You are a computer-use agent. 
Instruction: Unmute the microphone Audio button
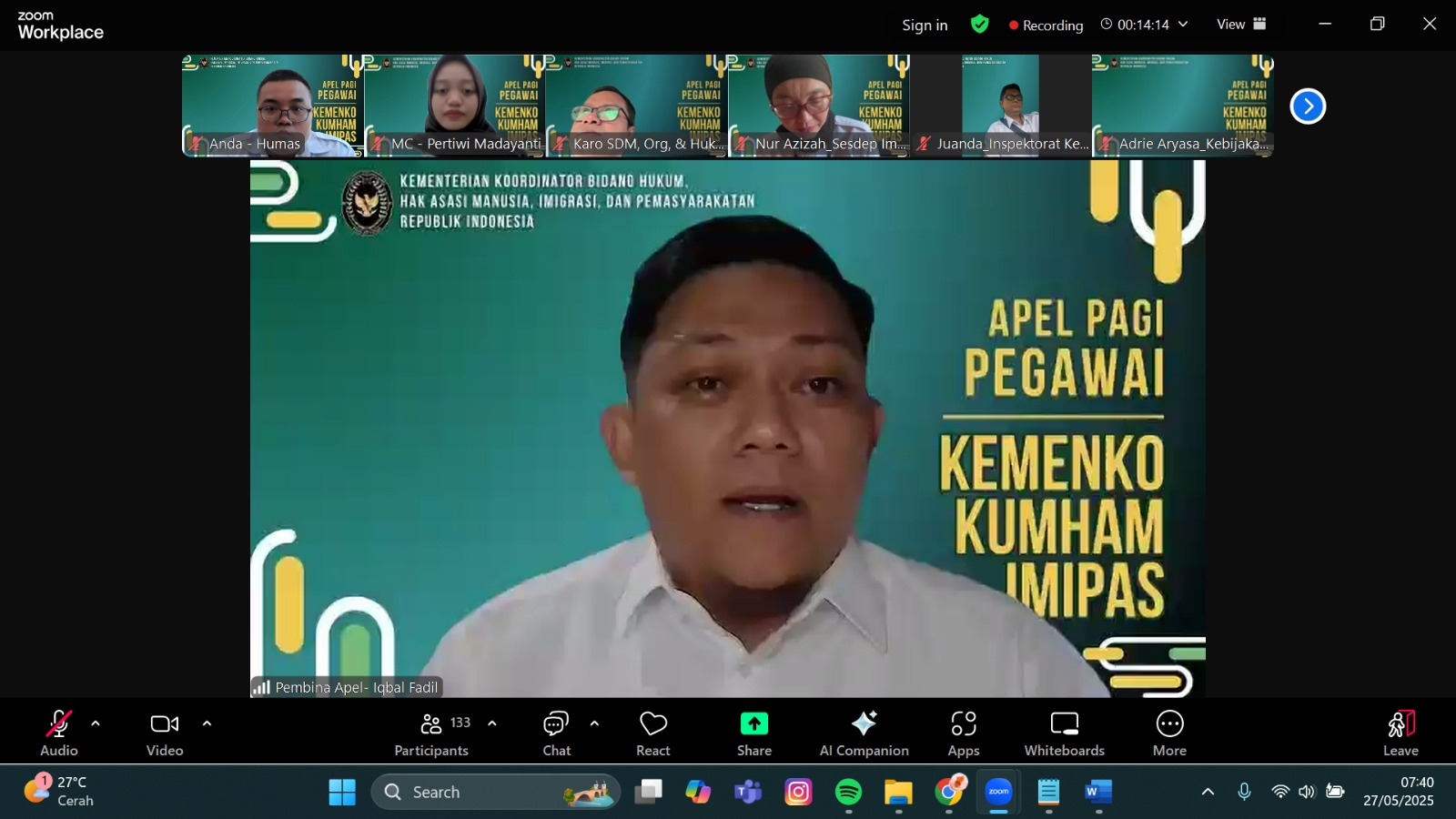tap(59, 733)
